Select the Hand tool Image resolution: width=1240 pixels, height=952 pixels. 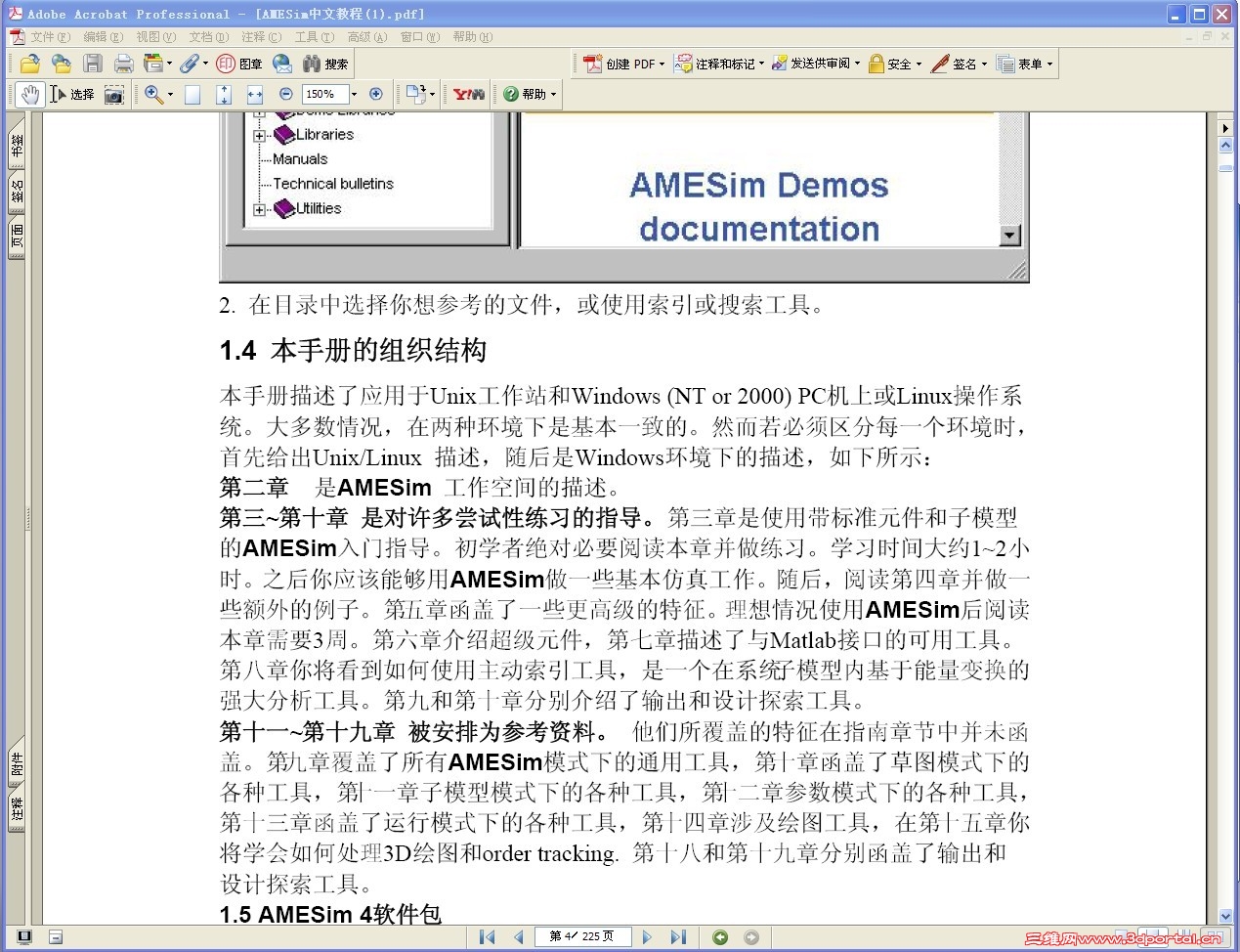30,94
